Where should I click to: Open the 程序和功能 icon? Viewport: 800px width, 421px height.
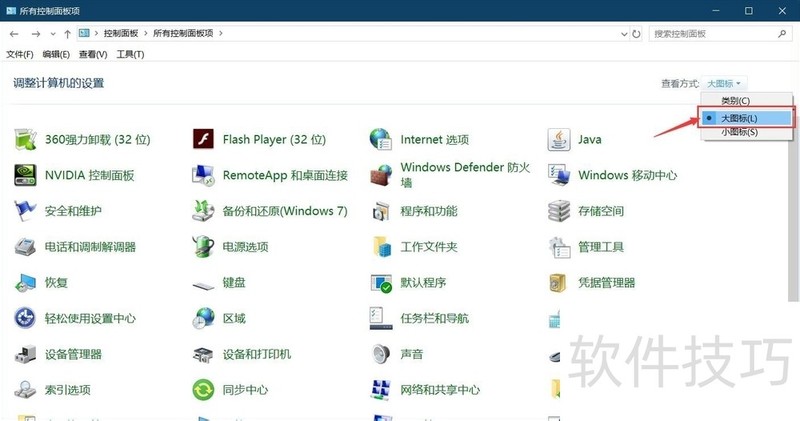(381, 211)
